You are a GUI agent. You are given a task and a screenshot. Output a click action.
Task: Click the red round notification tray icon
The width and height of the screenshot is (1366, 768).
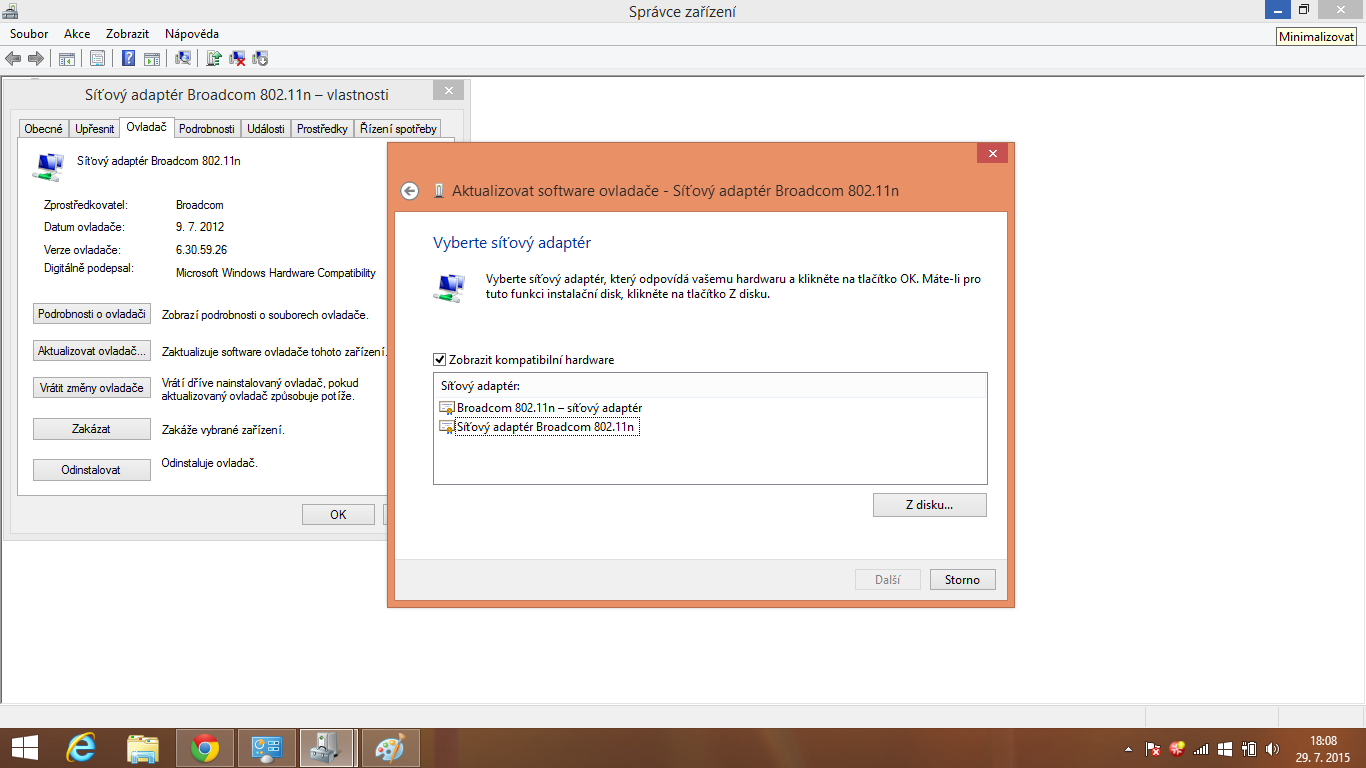click(1177, 748)
